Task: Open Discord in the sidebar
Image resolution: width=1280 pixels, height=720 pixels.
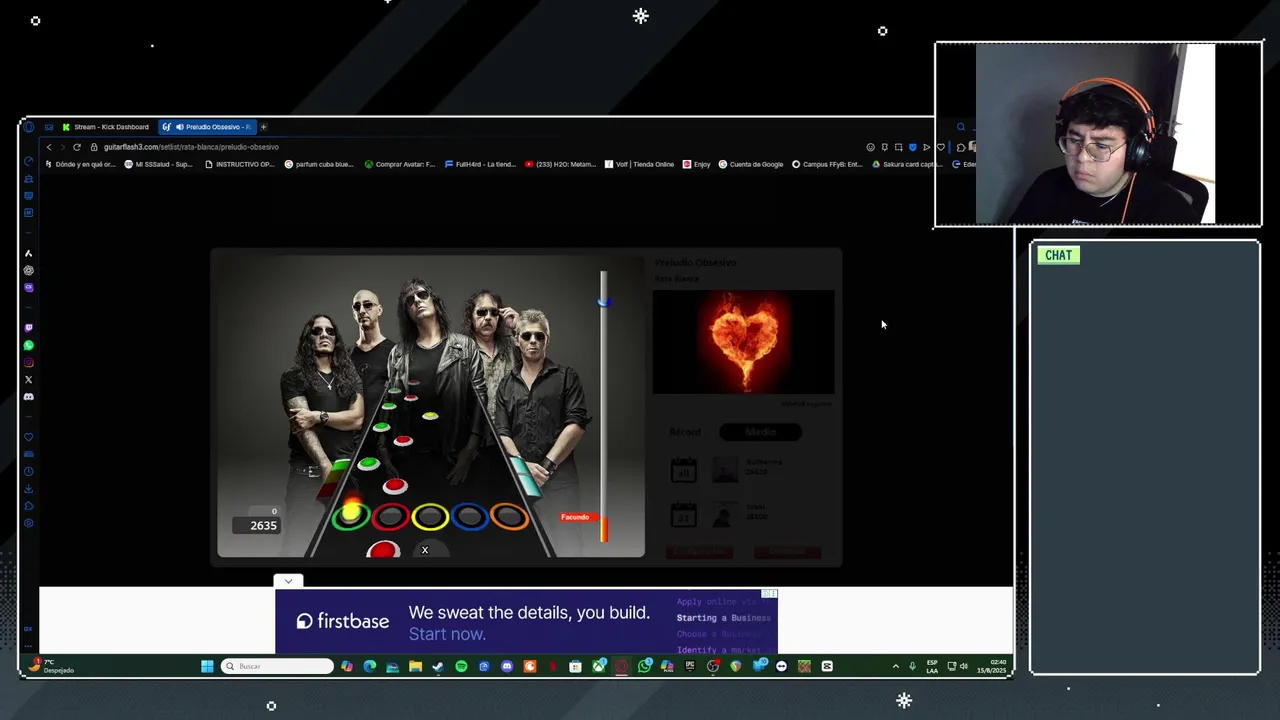Action: (x=28, y=397)
